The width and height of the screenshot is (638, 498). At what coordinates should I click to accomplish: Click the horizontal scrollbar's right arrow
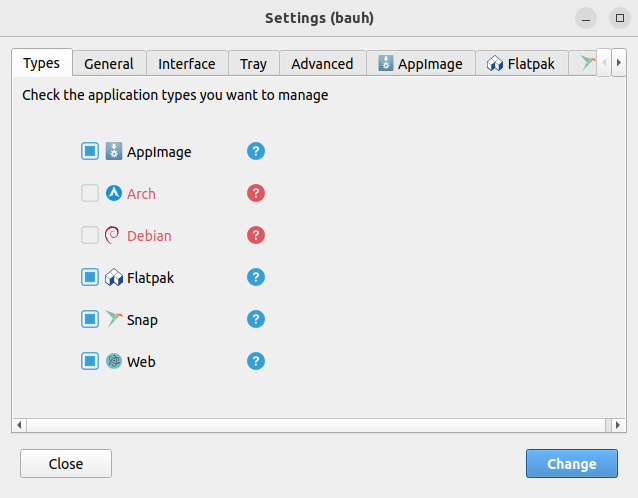618,425
